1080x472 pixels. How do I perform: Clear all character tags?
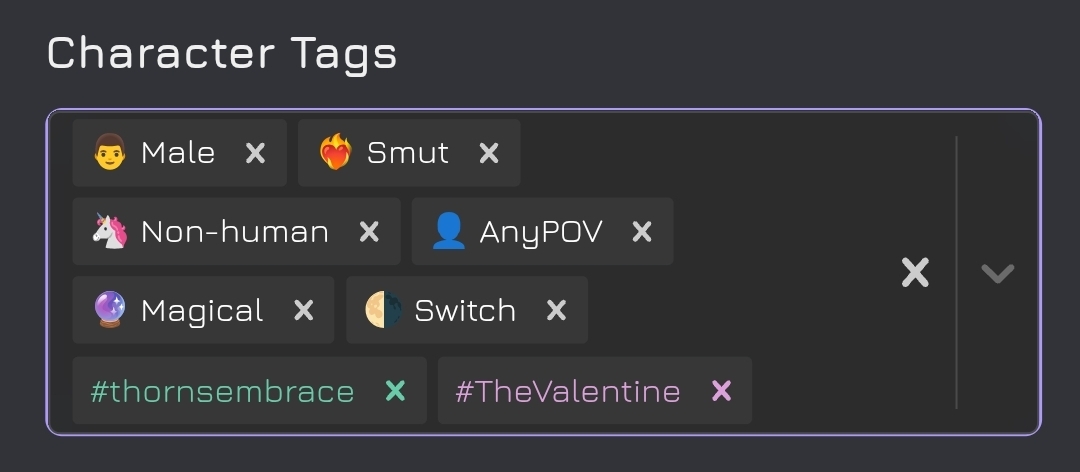[915, 272]
